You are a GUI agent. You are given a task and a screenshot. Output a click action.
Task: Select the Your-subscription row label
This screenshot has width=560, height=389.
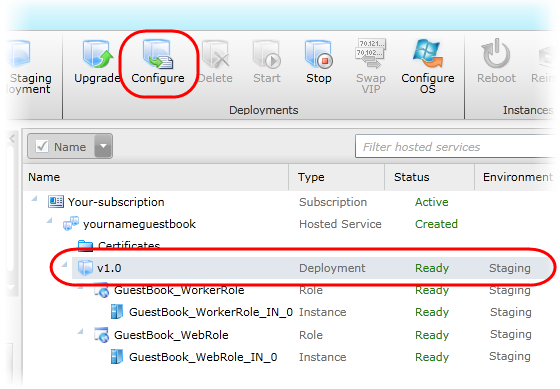point(116,202)
